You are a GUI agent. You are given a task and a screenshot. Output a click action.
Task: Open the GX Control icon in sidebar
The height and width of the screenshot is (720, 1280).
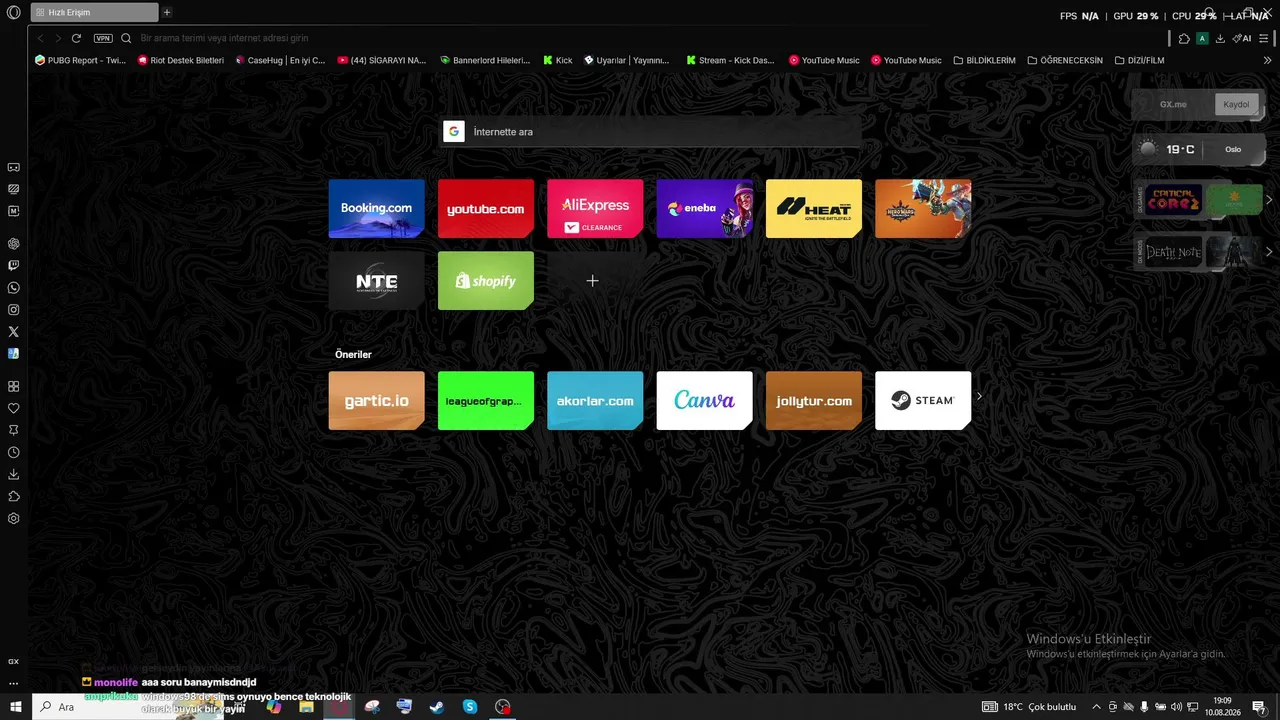[x=14, y=661]
